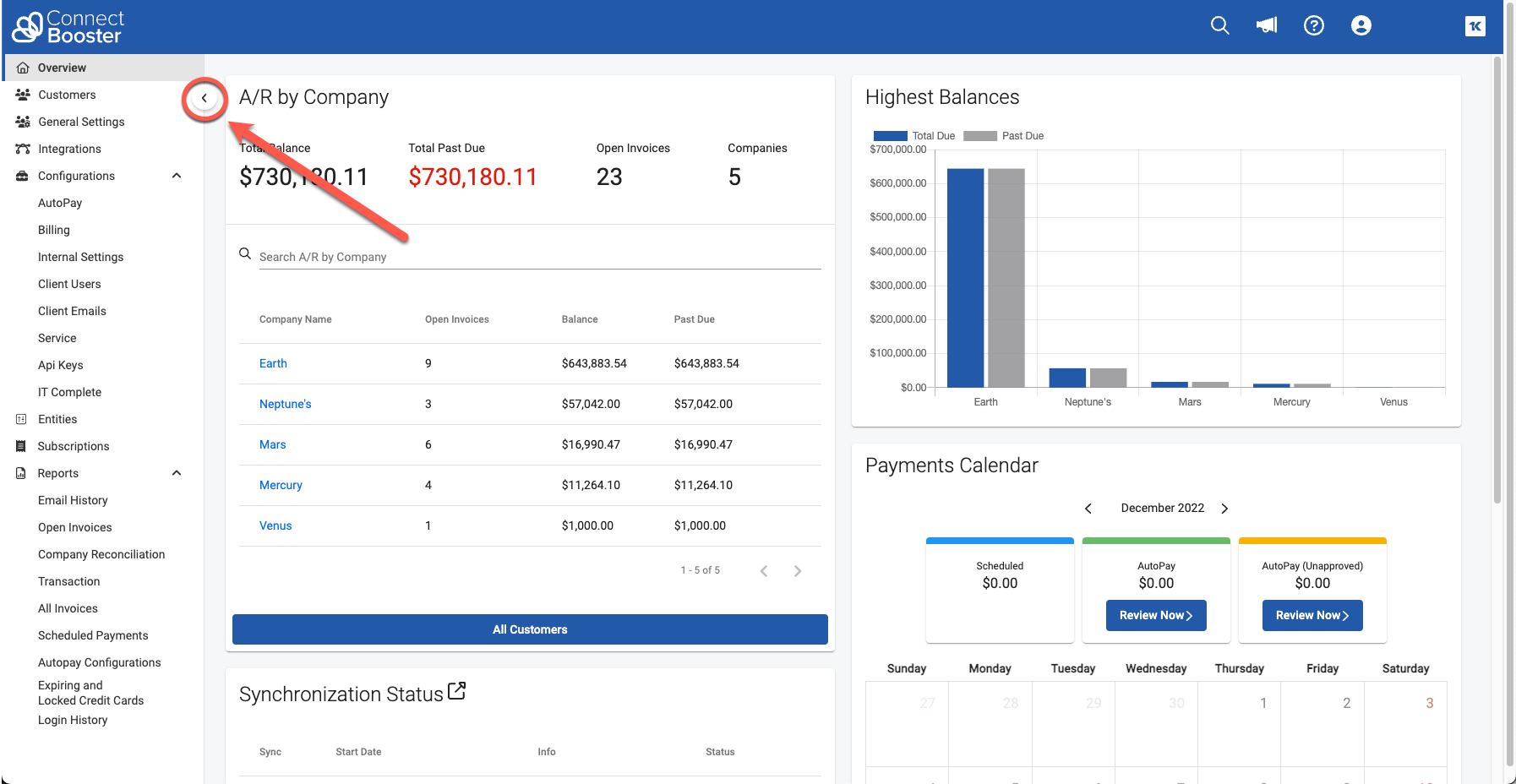The height and width of the screenshot is (784, 1516).
Task: Go to next month in Payments Calendar
Action: click(x=1224, y=509)
